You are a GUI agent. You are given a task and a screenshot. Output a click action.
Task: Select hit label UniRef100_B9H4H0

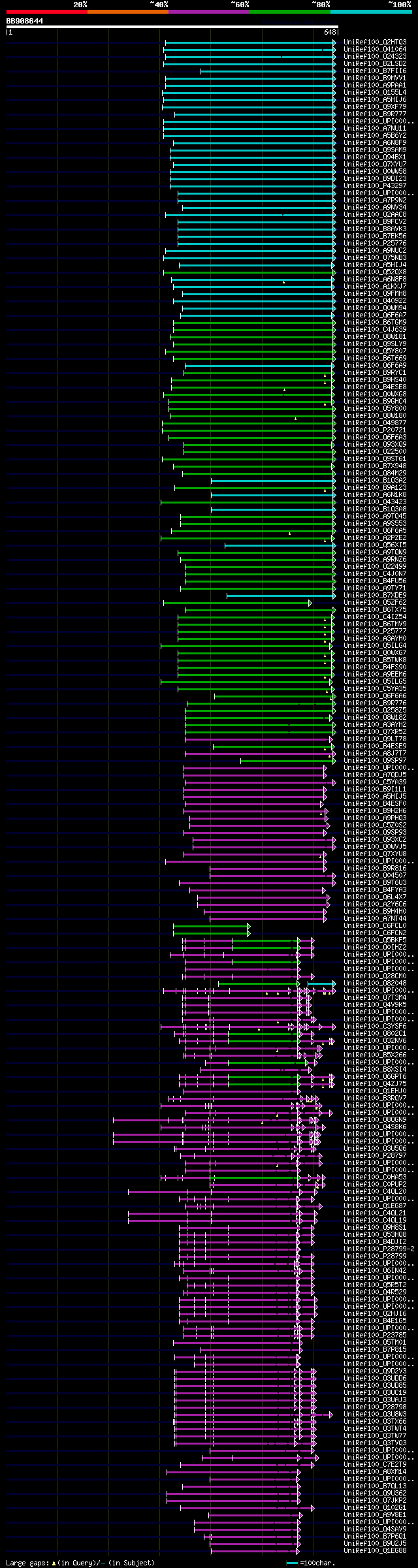[375, 911]
